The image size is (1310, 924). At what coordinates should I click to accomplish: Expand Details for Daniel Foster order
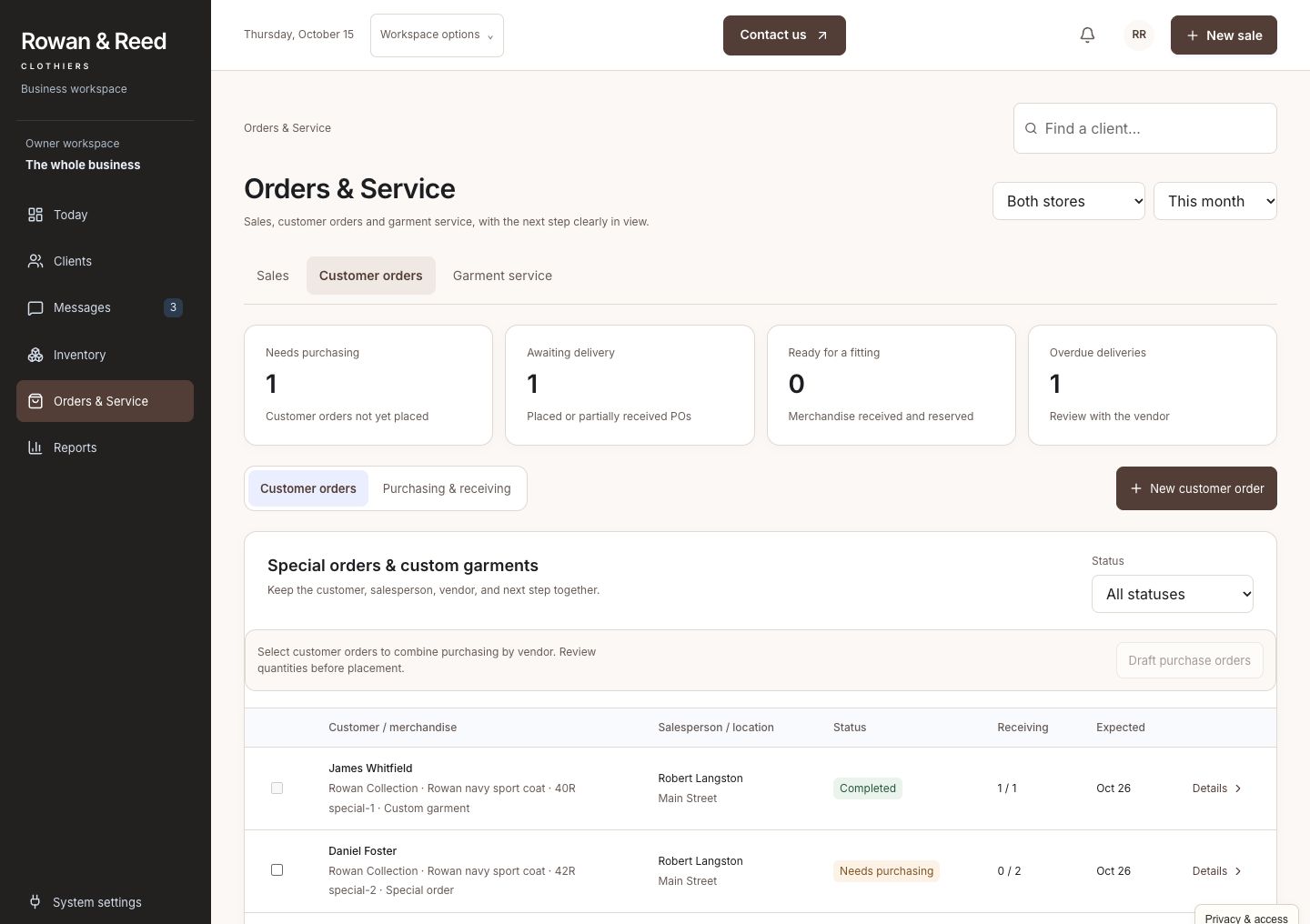pos(1217,871)
